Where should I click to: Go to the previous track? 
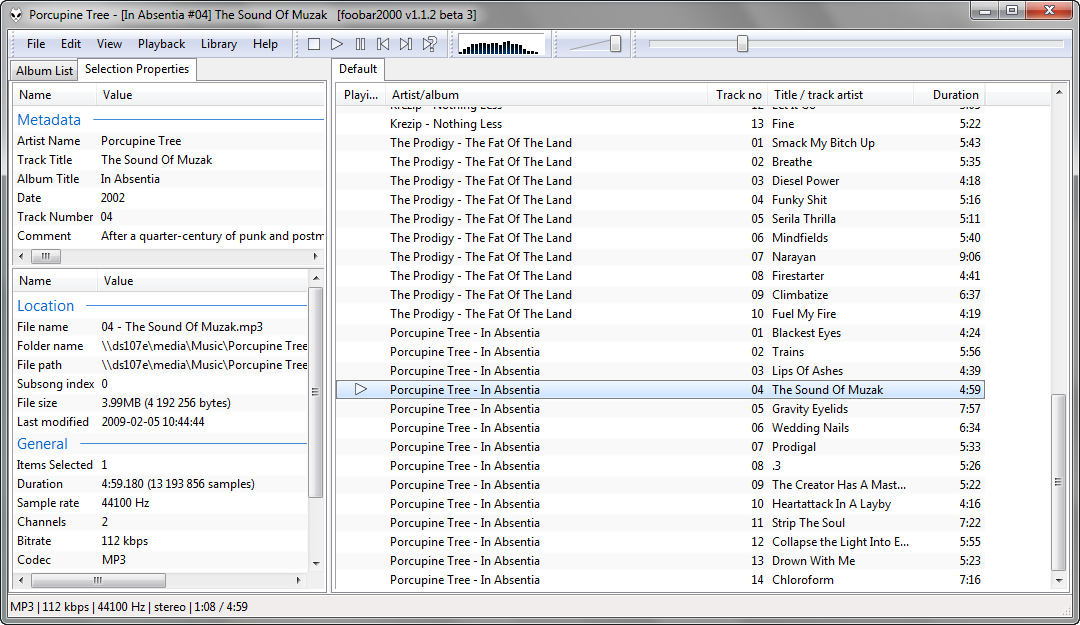coord(383,44)
